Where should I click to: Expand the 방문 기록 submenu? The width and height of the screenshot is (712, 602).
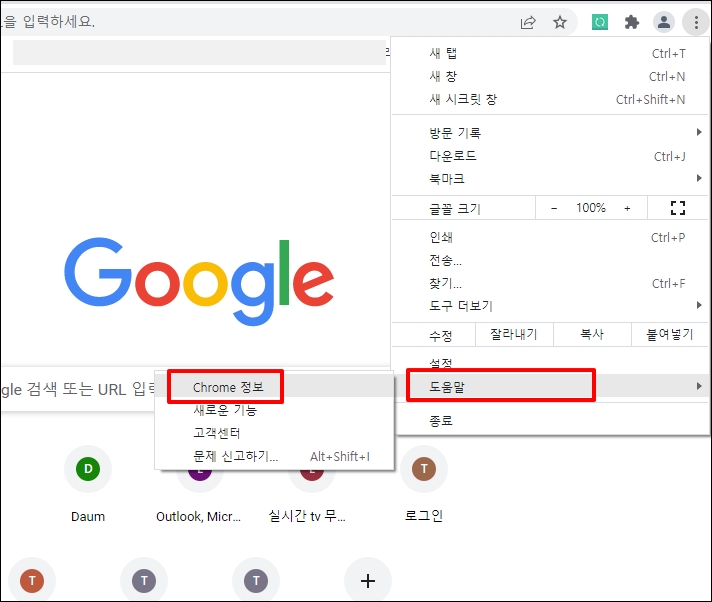click(x=550, y=133)
